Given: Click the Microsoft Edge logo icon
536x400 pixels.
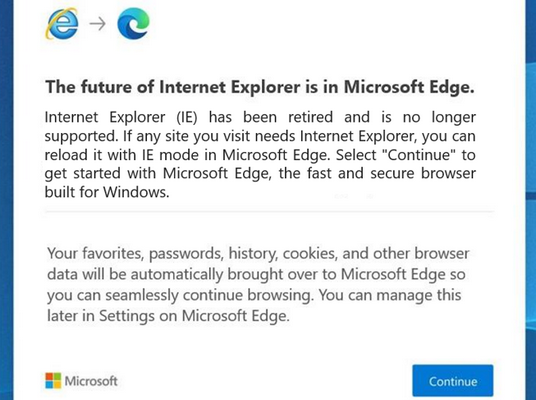Looking at the screenshot, I should pos(133,24).
